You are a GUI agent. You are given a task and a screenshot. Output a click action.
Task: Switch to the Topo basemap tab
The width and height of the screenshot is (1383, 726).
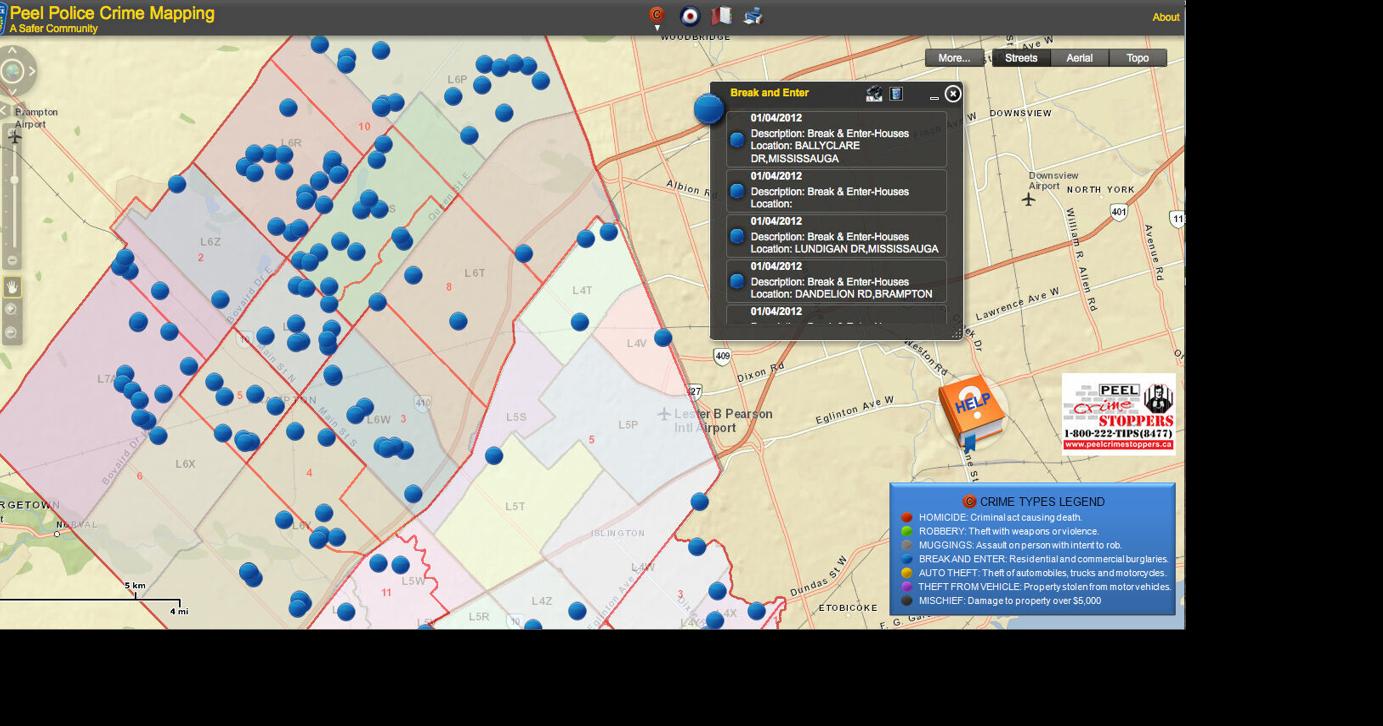point(1137,57)
